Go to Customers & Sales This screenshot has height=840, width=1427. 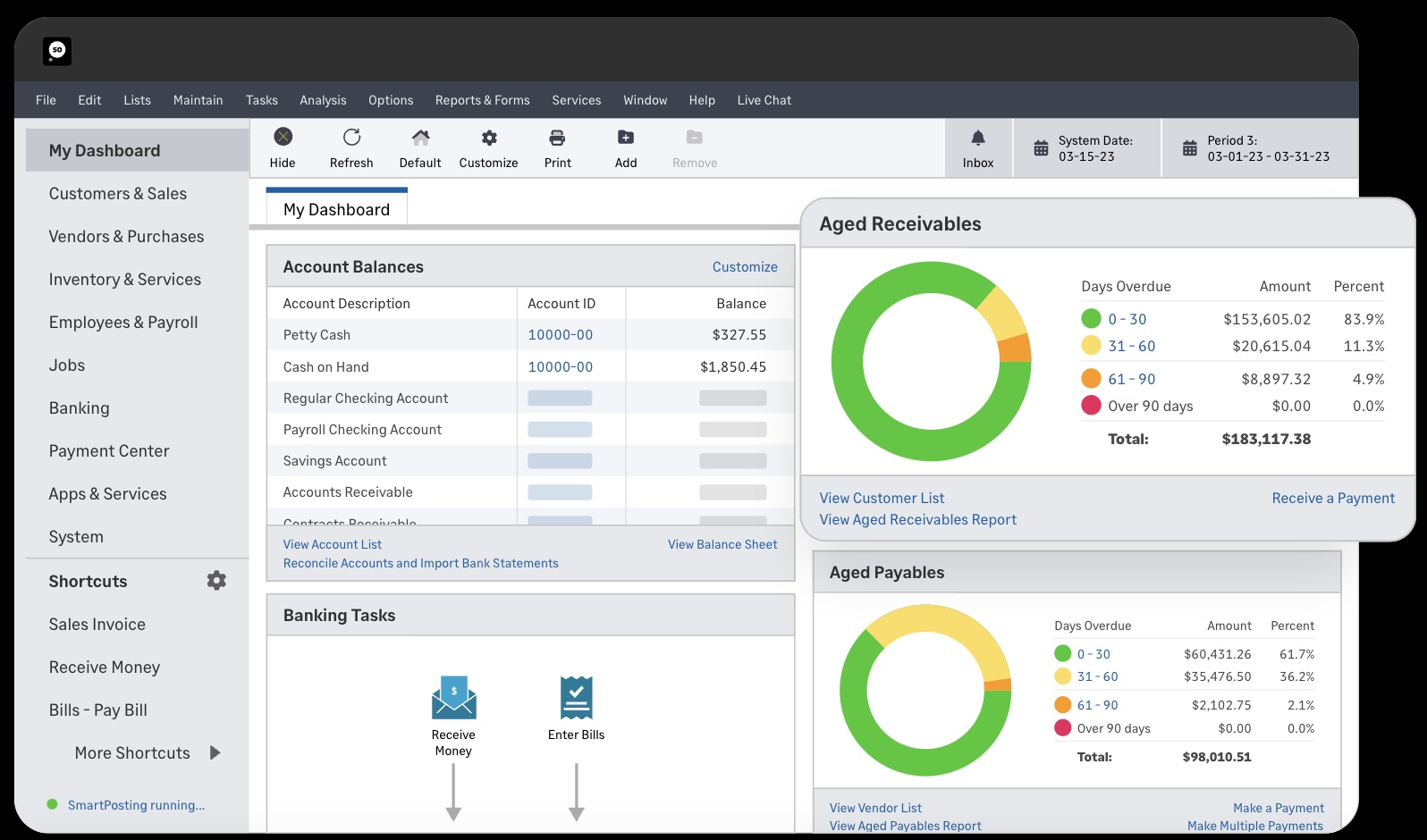click(x=118, y=193)
